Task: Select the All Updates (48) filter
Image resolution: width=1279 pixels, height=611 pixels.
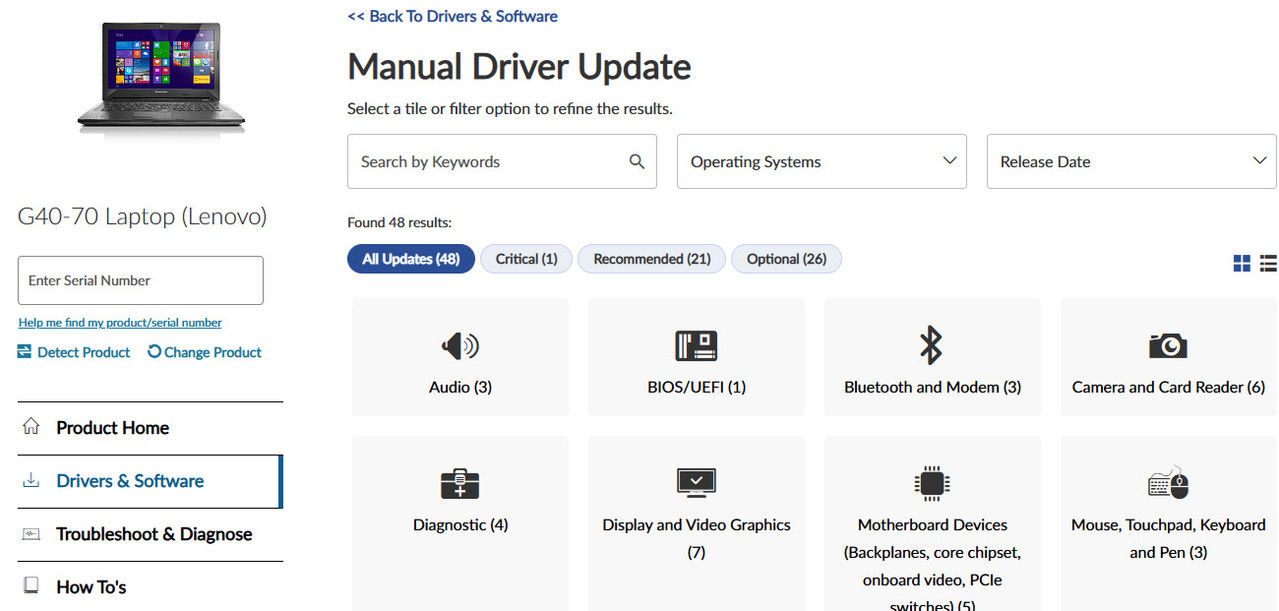Action: [411, 259]
